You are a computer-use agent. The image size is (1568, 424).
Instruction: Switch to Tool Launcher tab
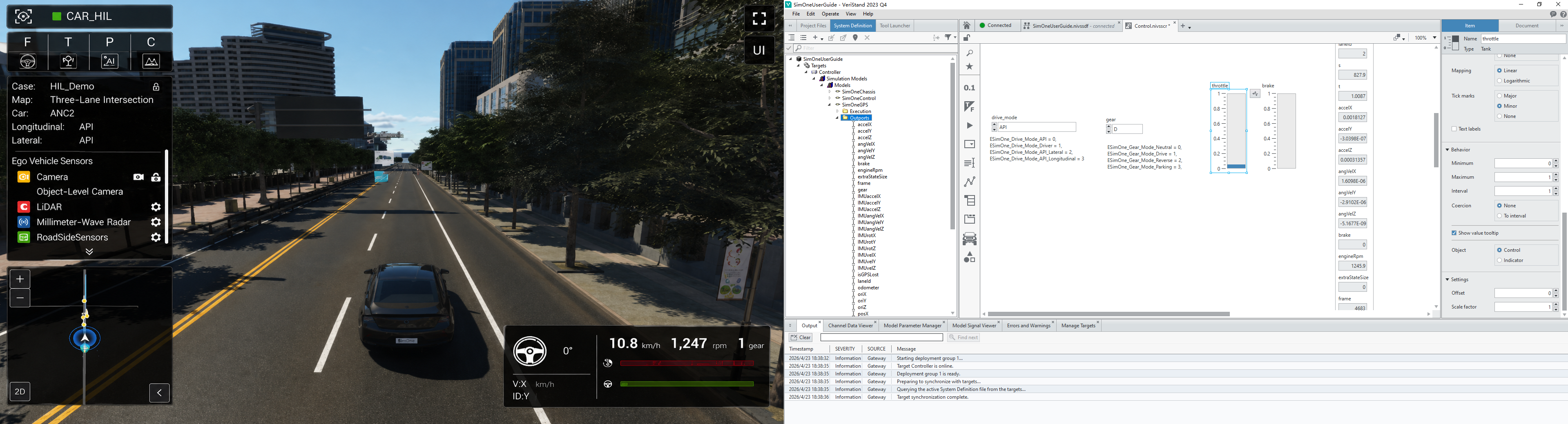point(895,26)
